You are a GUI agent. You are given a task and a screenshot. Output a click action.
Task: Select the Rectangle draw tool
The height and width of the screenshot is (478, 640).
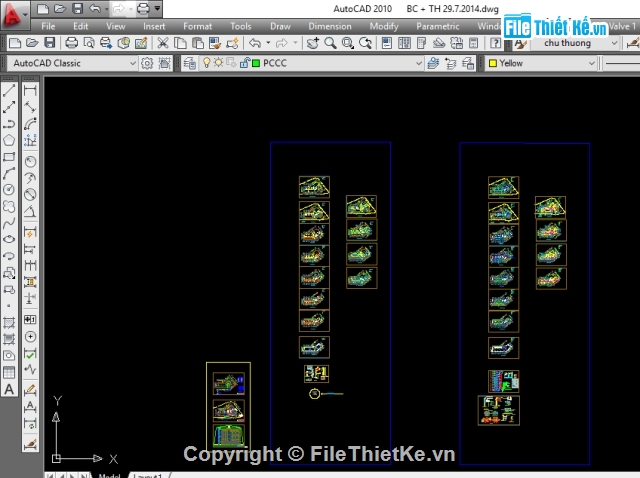(x=9, y=157)
